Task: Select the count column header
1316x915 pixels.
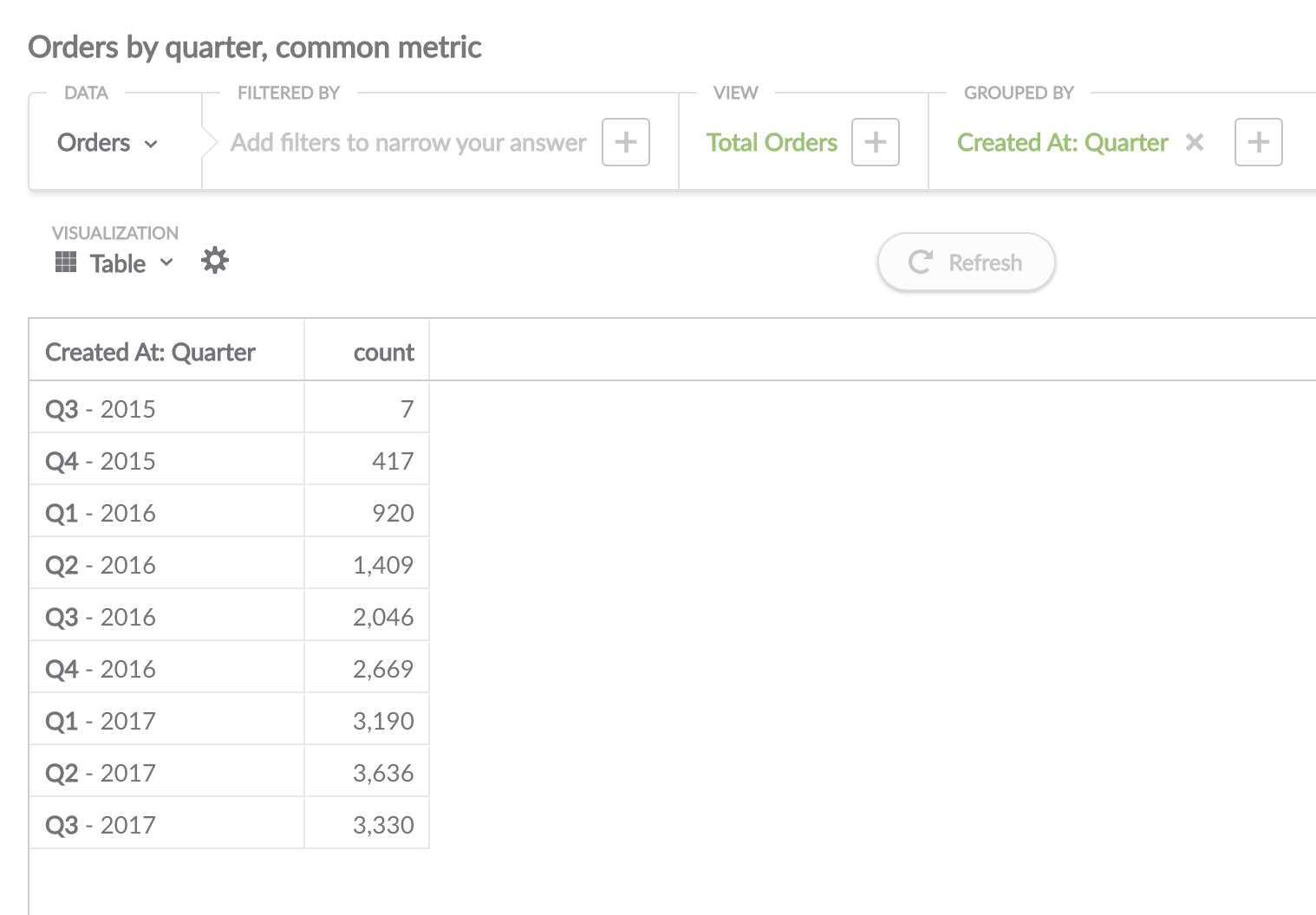Action: (x=382, y=352)
